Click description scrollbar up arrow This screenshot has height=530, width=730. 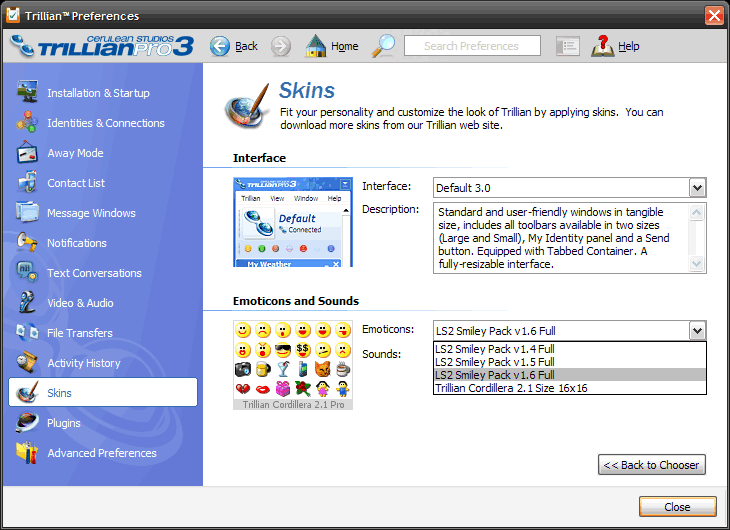[696, 213]
